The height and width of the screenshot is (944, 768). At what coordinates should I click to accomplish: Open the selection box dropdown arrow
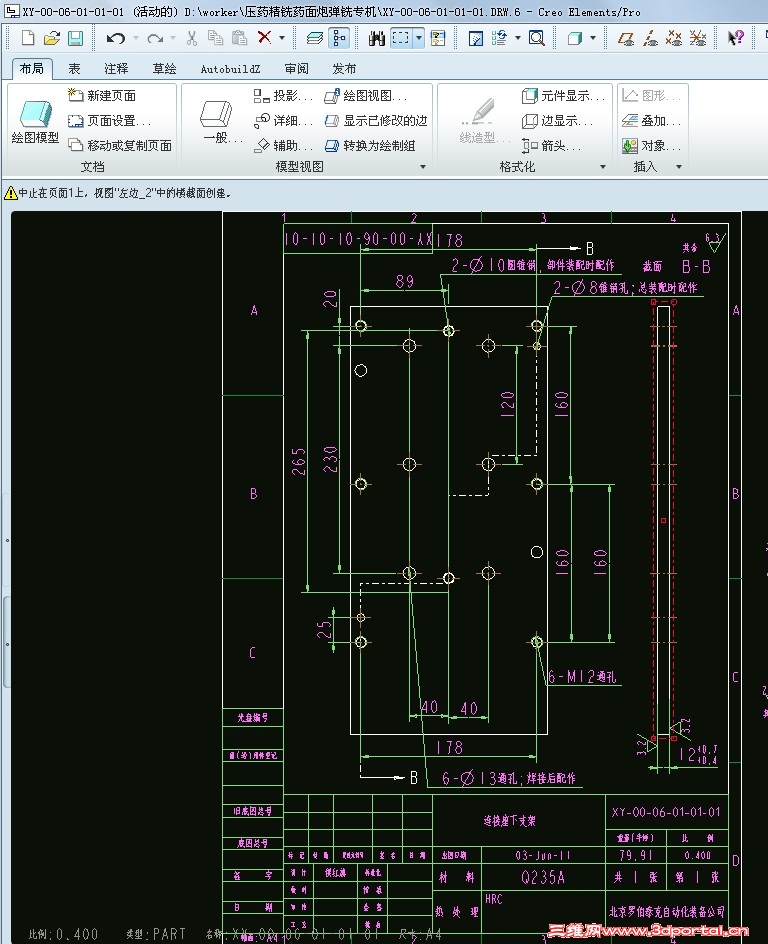pos(419,38)
